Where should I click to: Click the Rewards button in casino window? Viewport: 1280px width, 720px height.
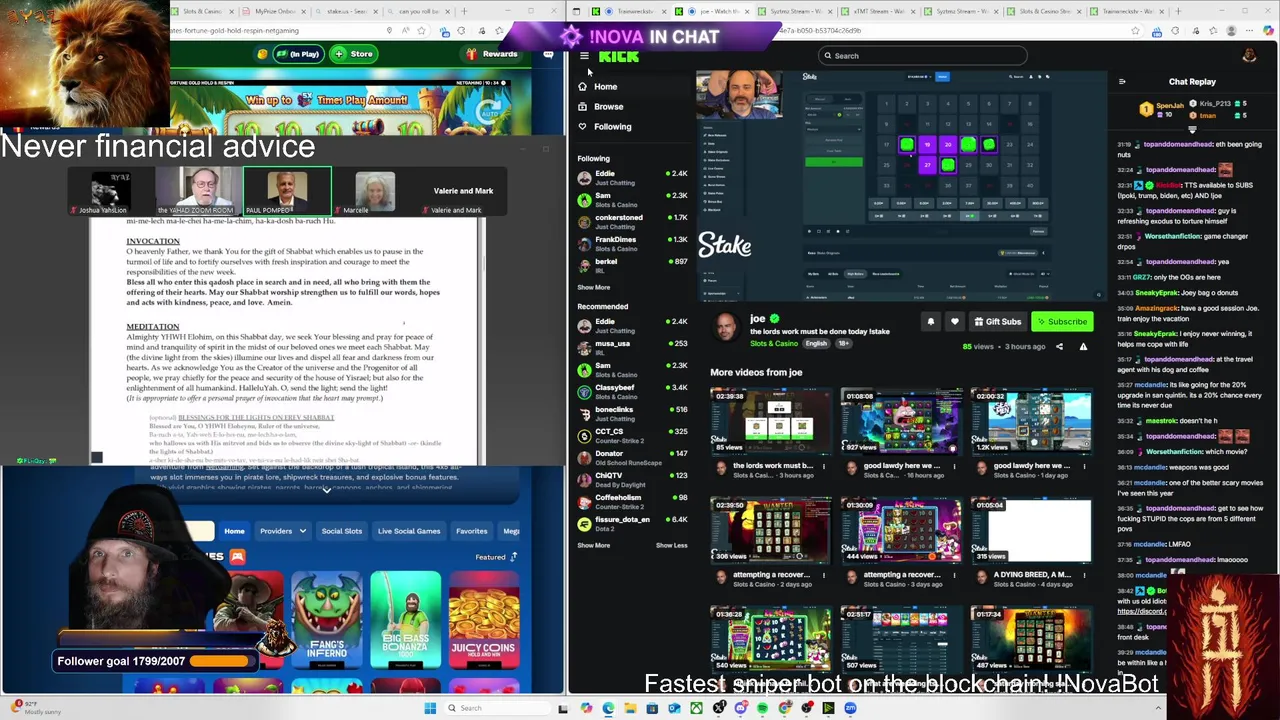click(492, 54)
